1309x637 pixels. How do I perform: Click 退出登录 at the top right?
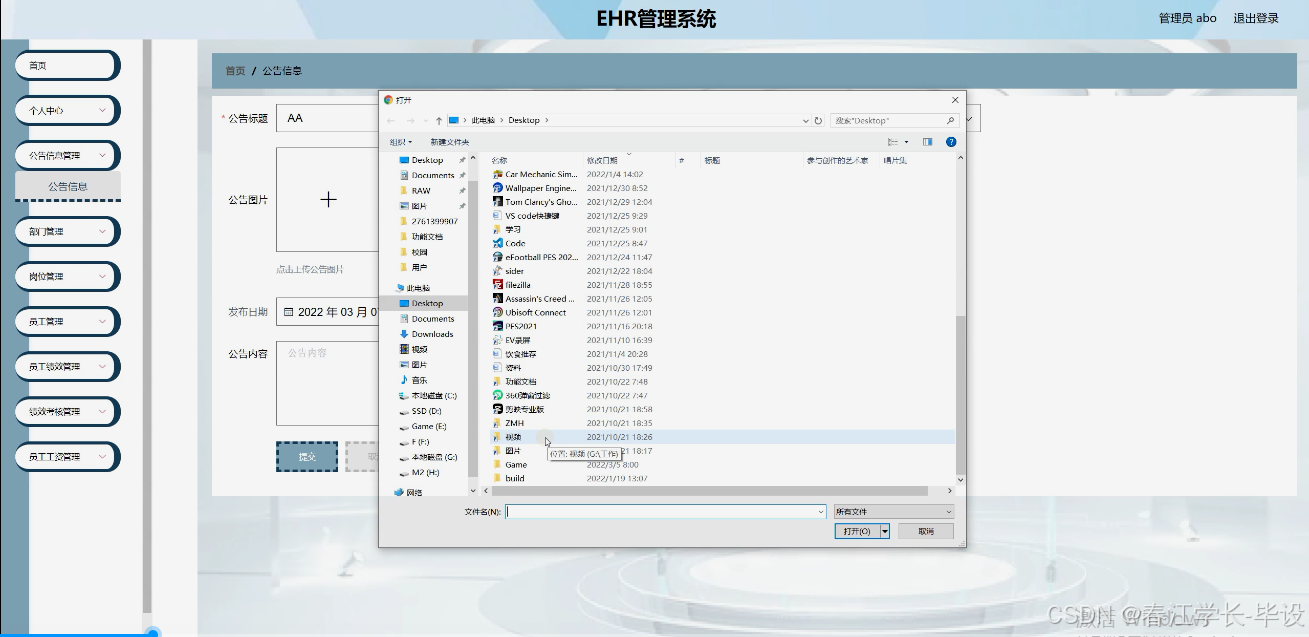tap(1256, 17)
